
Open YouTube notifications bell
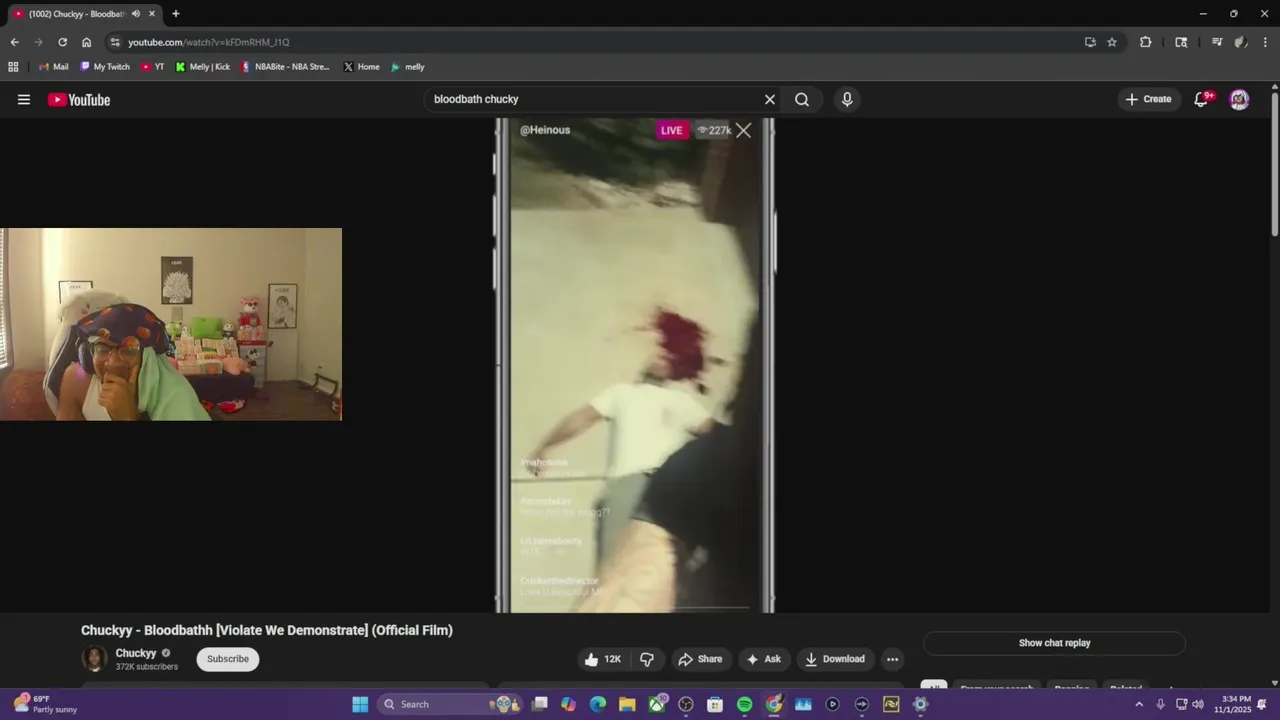pos(1202,99)
